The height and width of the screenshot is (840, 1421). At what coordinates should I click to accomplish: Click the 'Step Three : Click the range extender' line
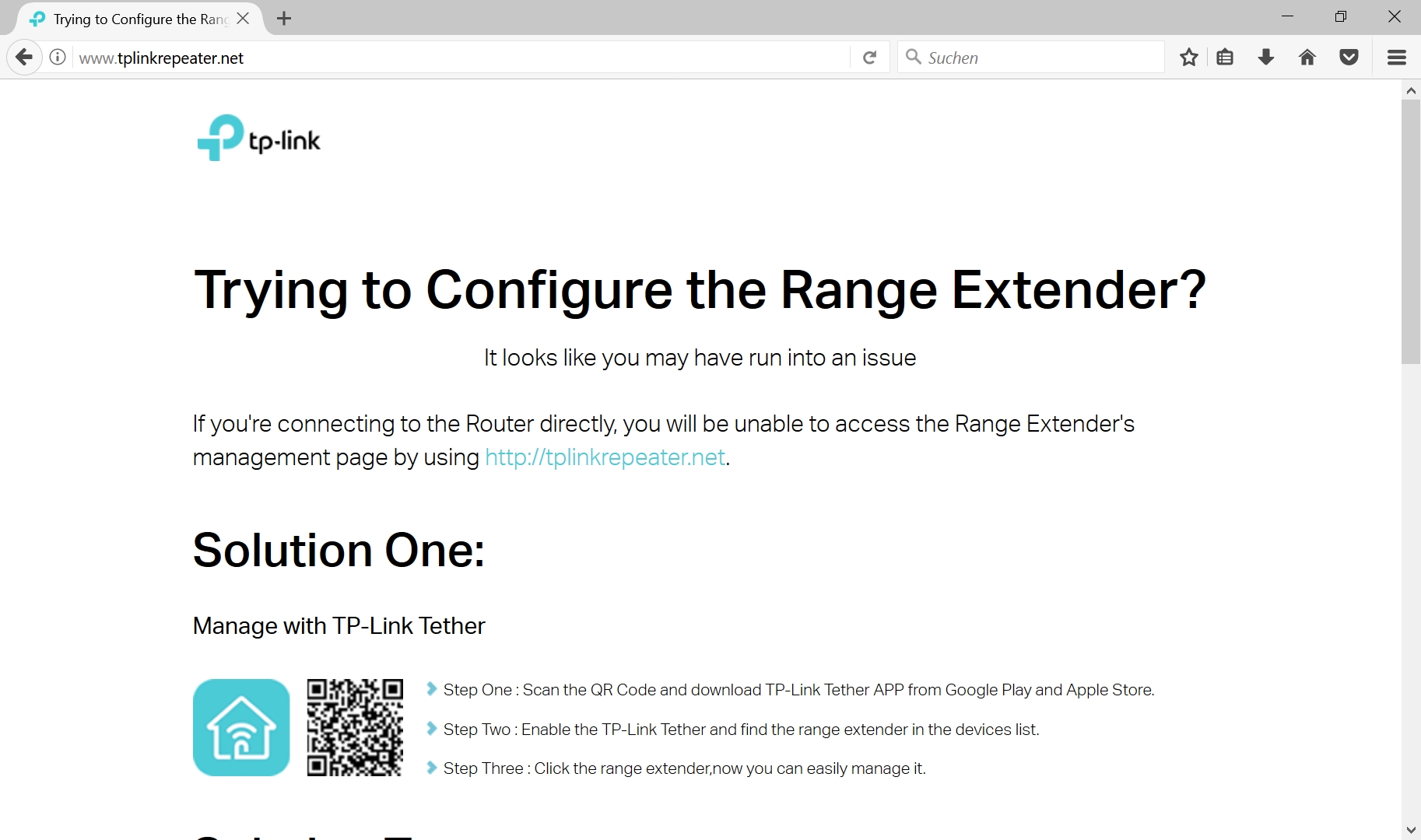click(684, 768)
